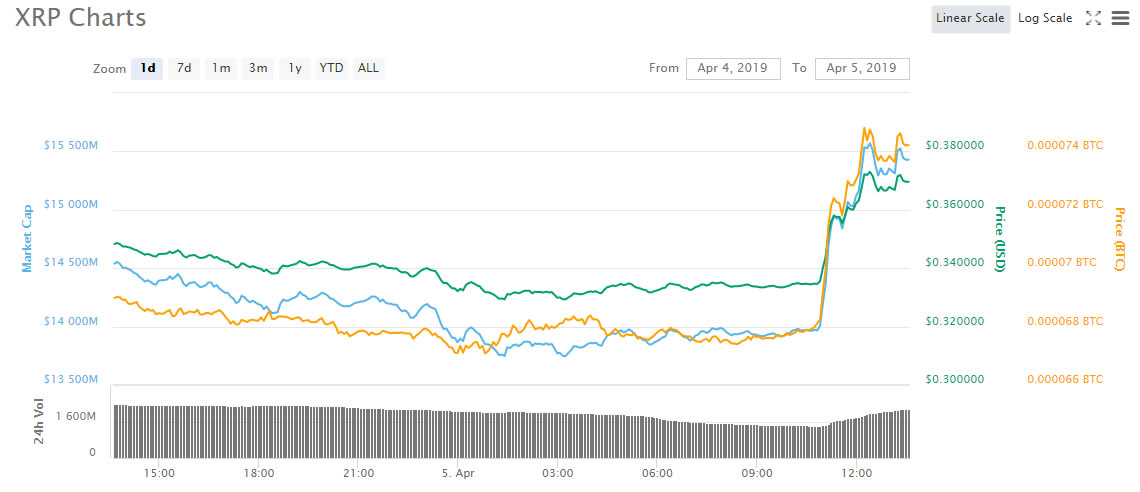Click the fullscreen expand icon
Screen dimensions: 1140x492
pyautogui.click(x=1093, y=18)
